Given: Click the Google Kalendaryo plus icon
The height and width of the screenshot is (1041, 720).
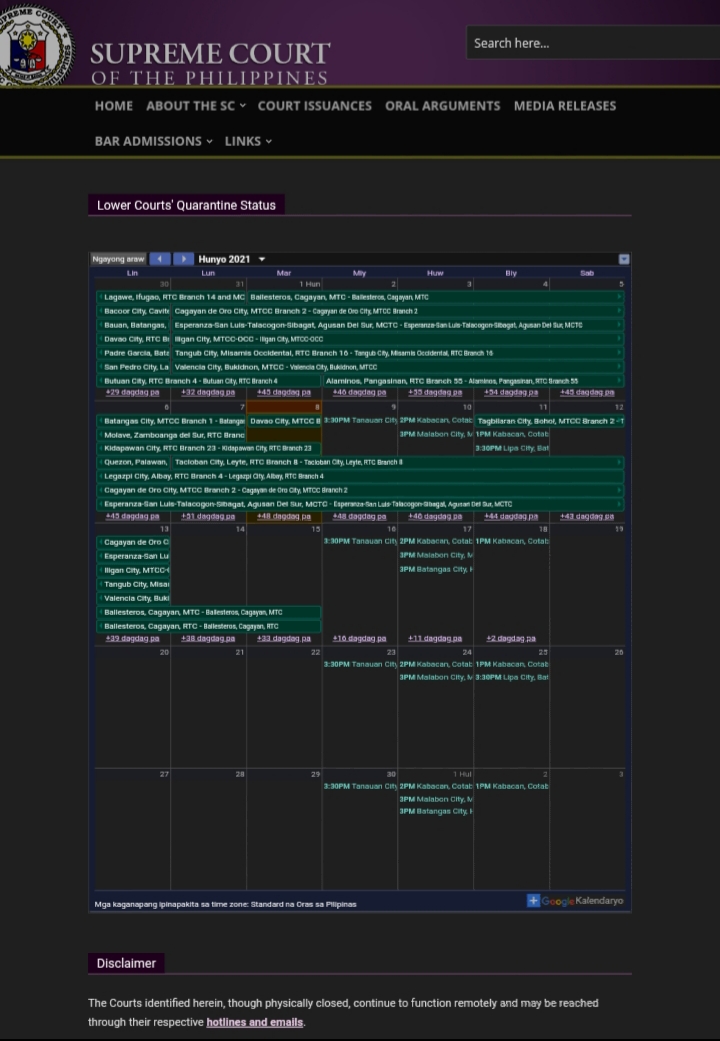Looking at the screenshot, I should 534,901.
